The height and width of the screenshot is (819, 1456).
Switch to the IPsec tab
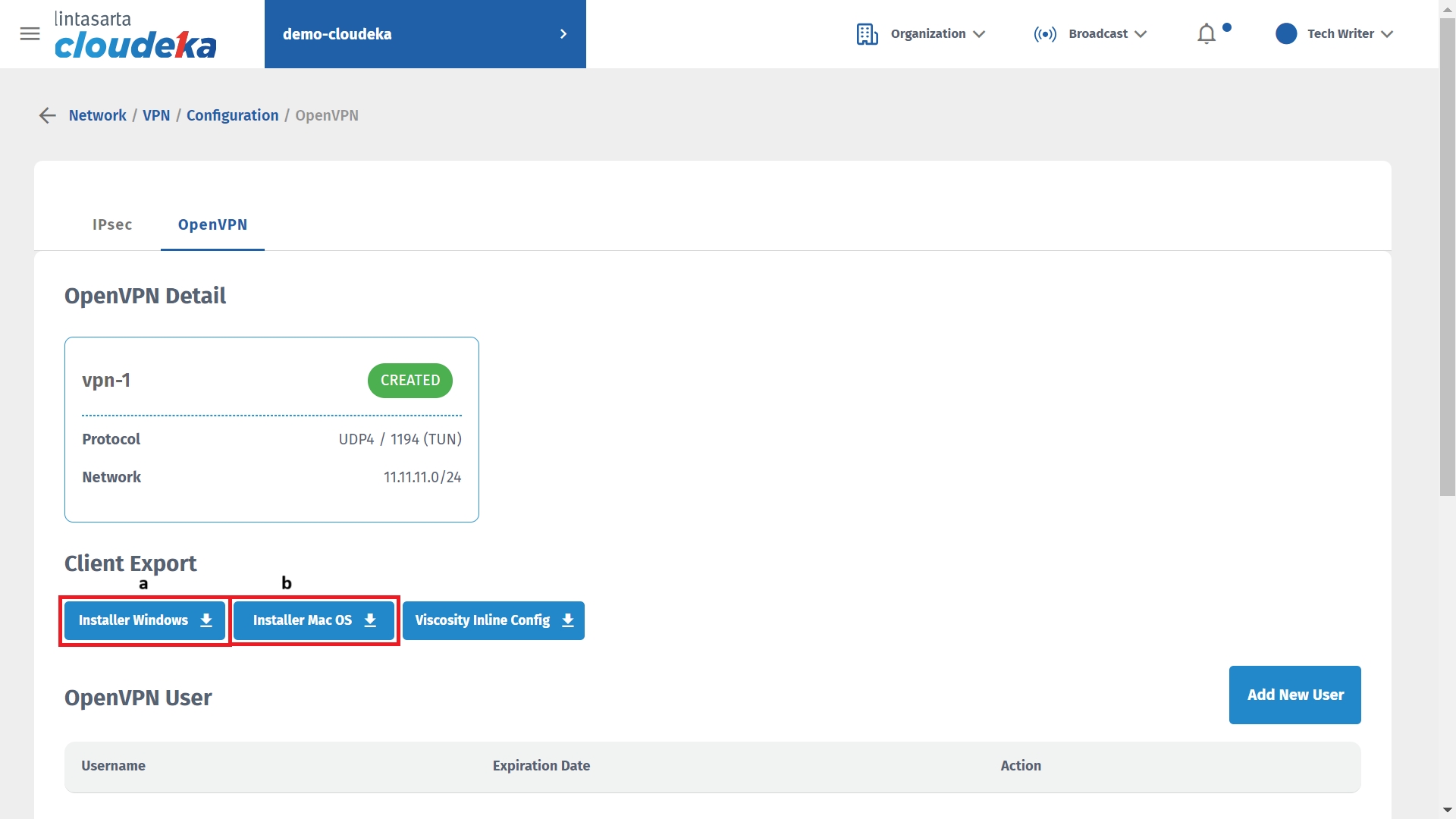[x=112, y=224]
